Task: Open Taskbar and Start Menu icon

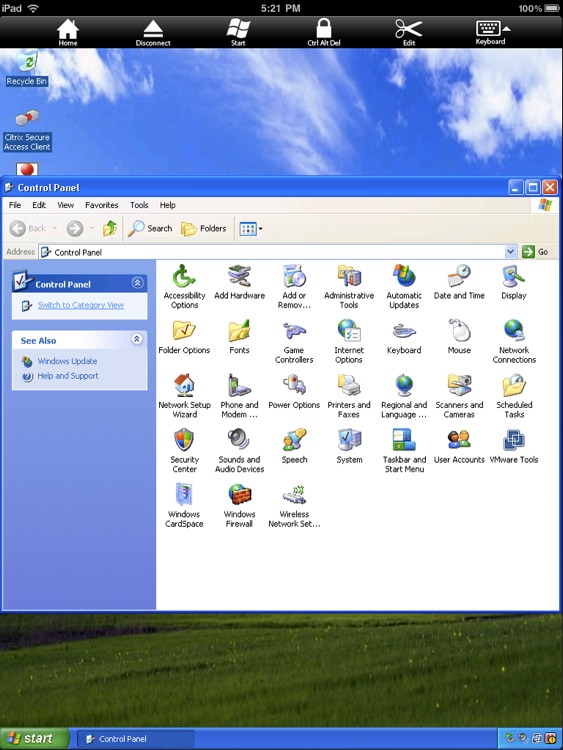Action: pos(404,451)
